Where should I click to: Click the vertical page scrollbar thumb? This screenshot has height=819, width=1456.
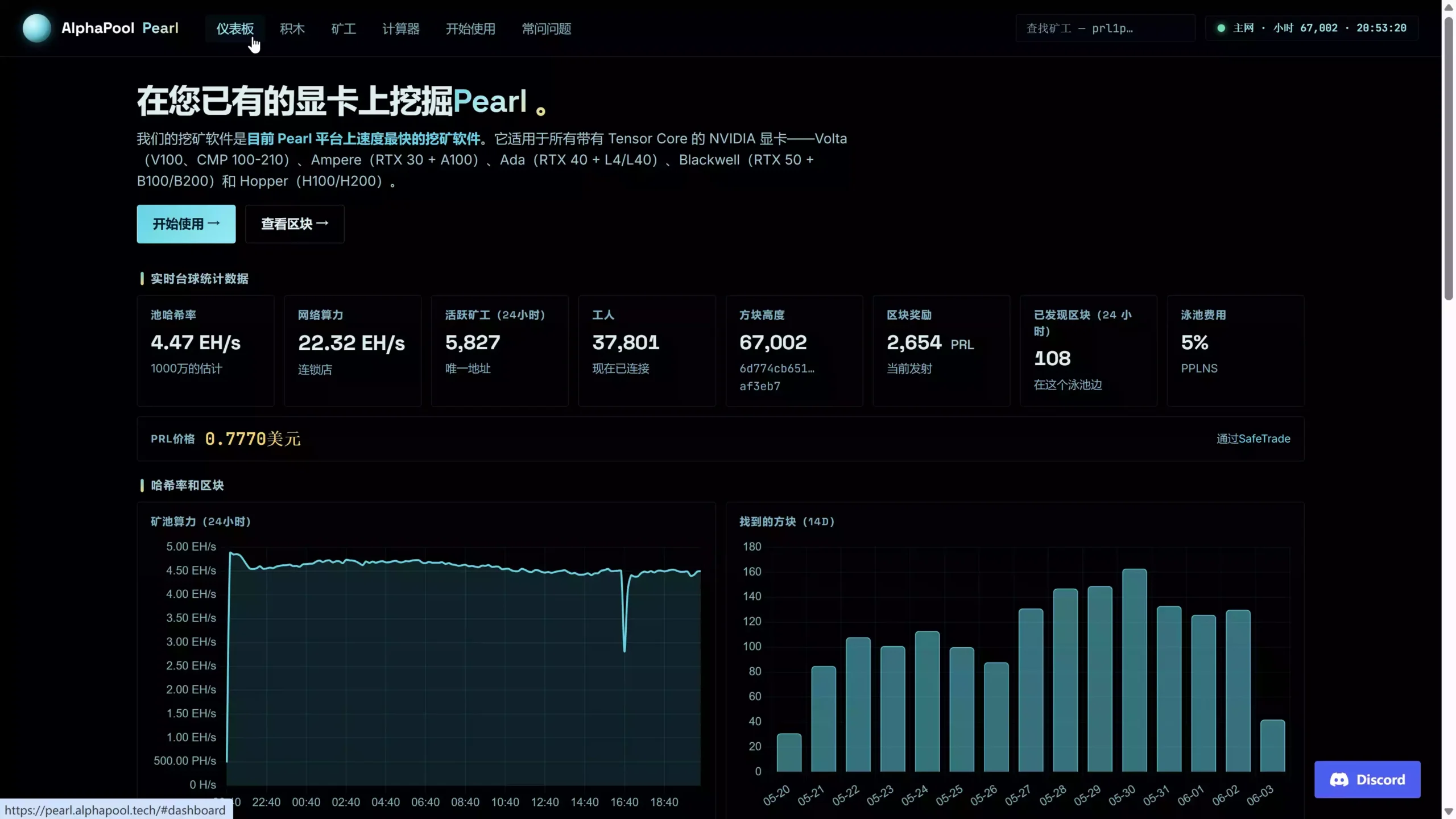point(1449,158)
